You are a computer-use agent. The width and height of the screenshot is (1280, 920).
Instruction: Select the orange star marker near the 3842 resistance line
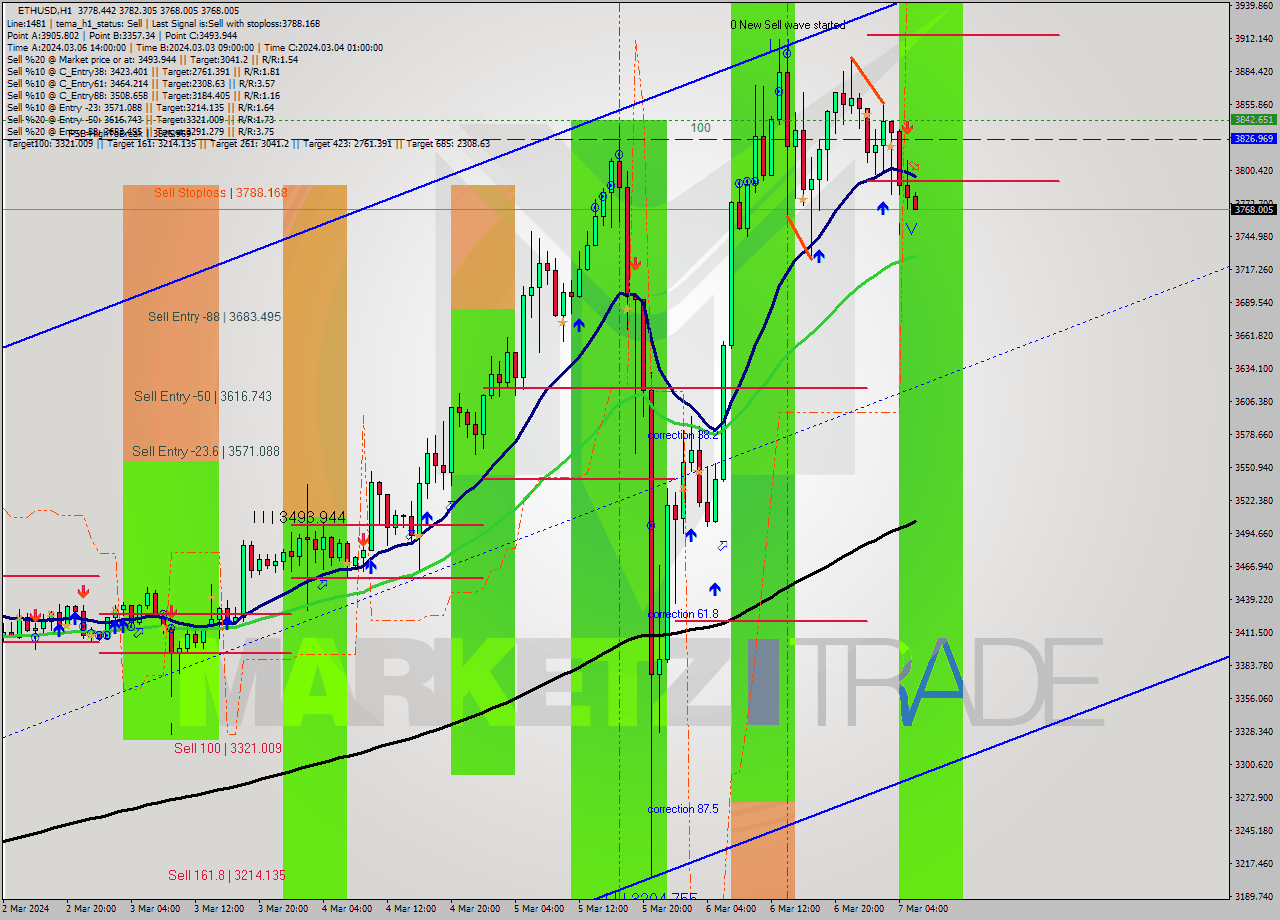point(866,113)
